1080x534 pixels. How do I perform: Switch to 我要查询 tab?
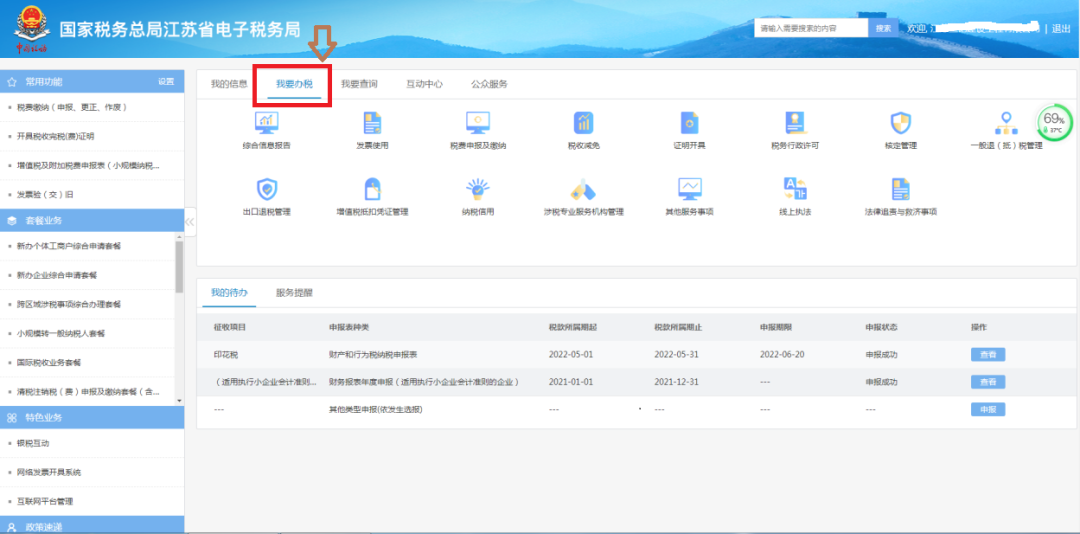[x=359, y=84]
